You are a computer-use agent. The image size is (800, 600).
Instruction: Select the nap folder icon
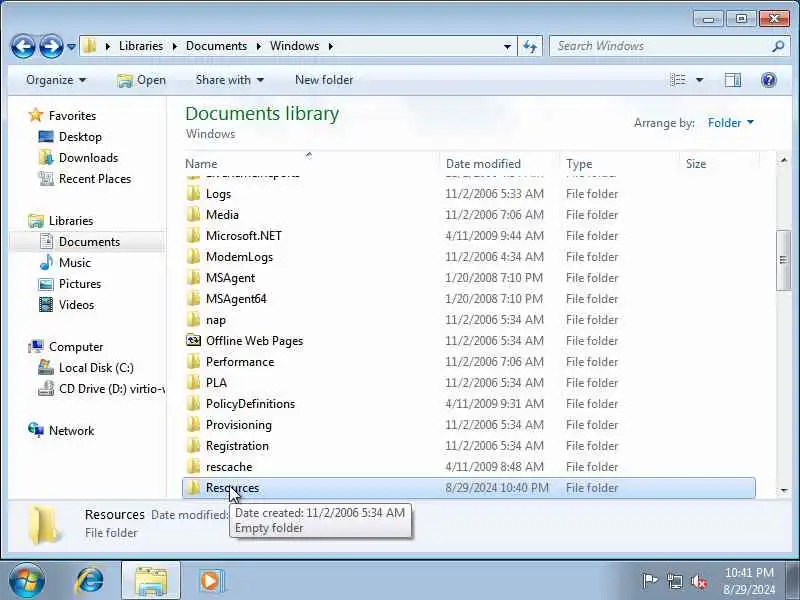coord(193,320)
